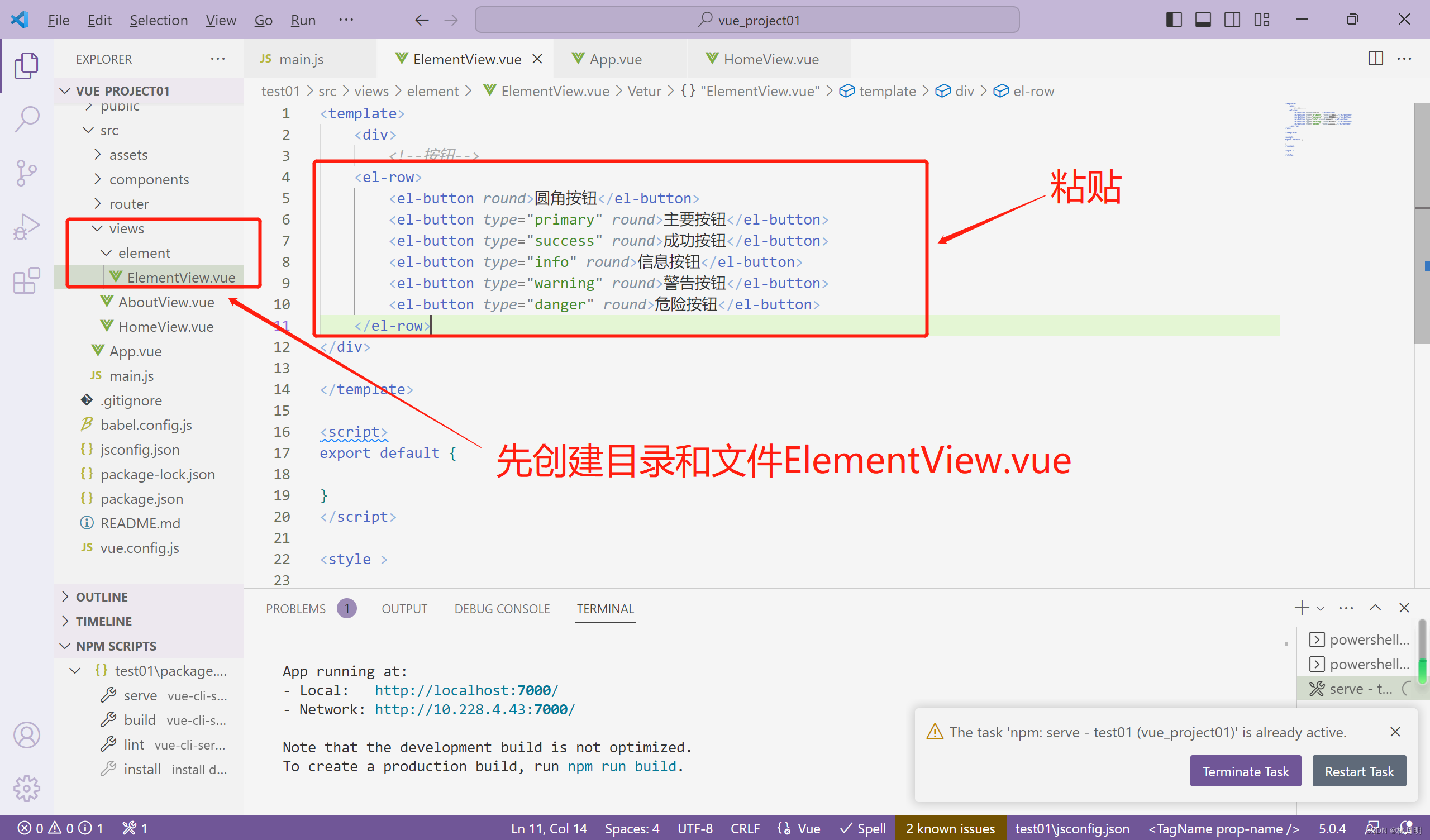Open the Manage gear icon

point(26,789)
